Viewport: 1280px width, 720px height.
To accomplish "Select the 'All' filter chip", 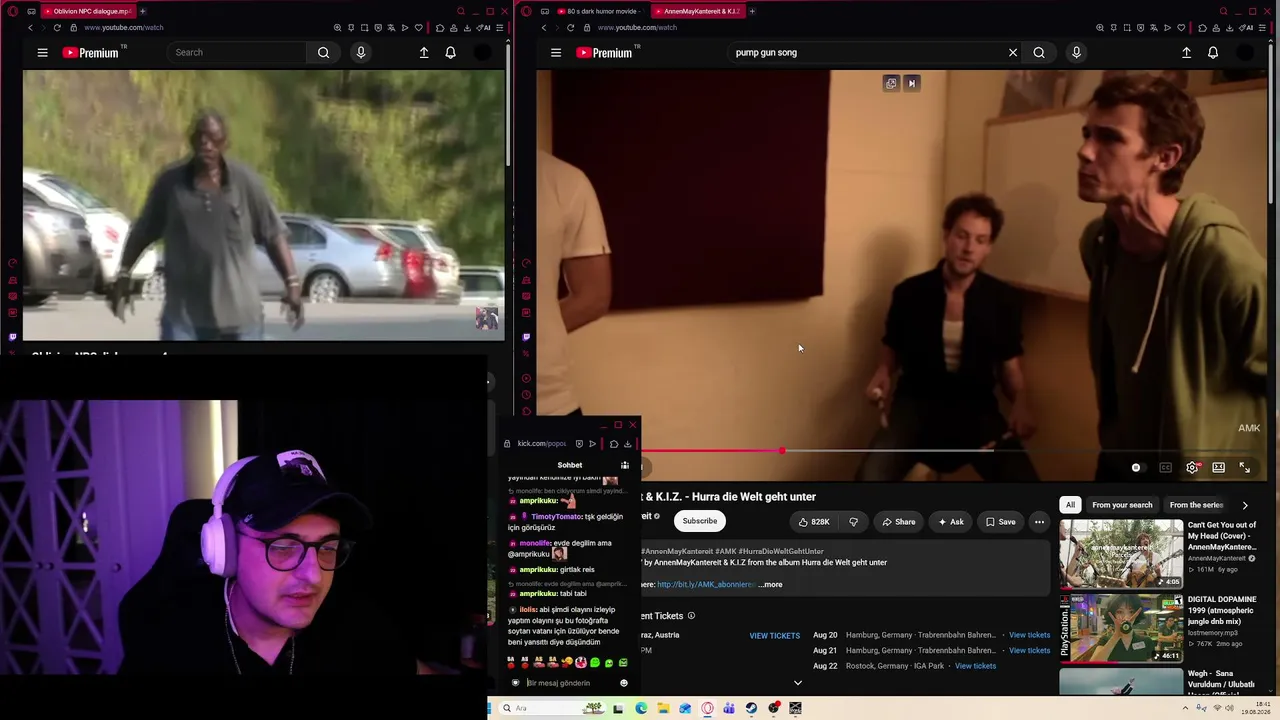I will (x=1070, y=505).
